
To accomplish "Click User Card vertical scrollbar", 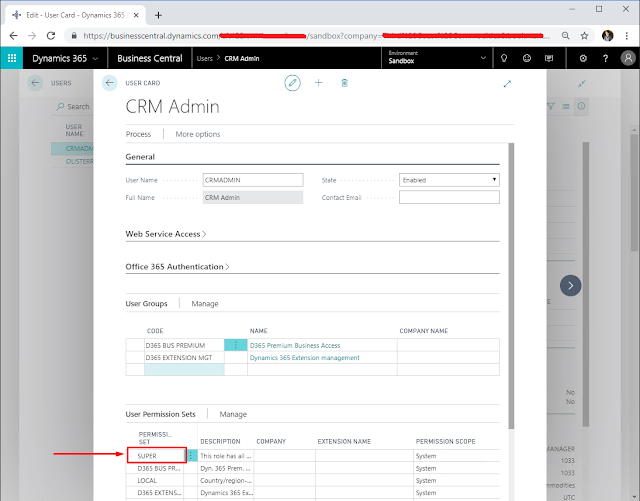I will pos(511,286).
